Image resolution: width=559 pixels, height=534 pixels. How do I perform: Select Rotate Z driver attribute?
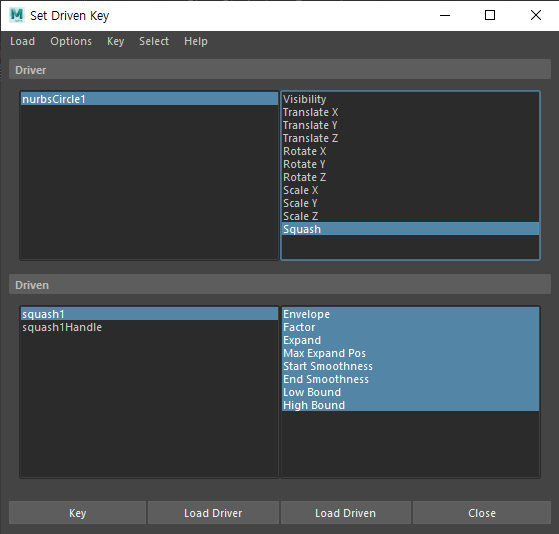pos(410,177)
